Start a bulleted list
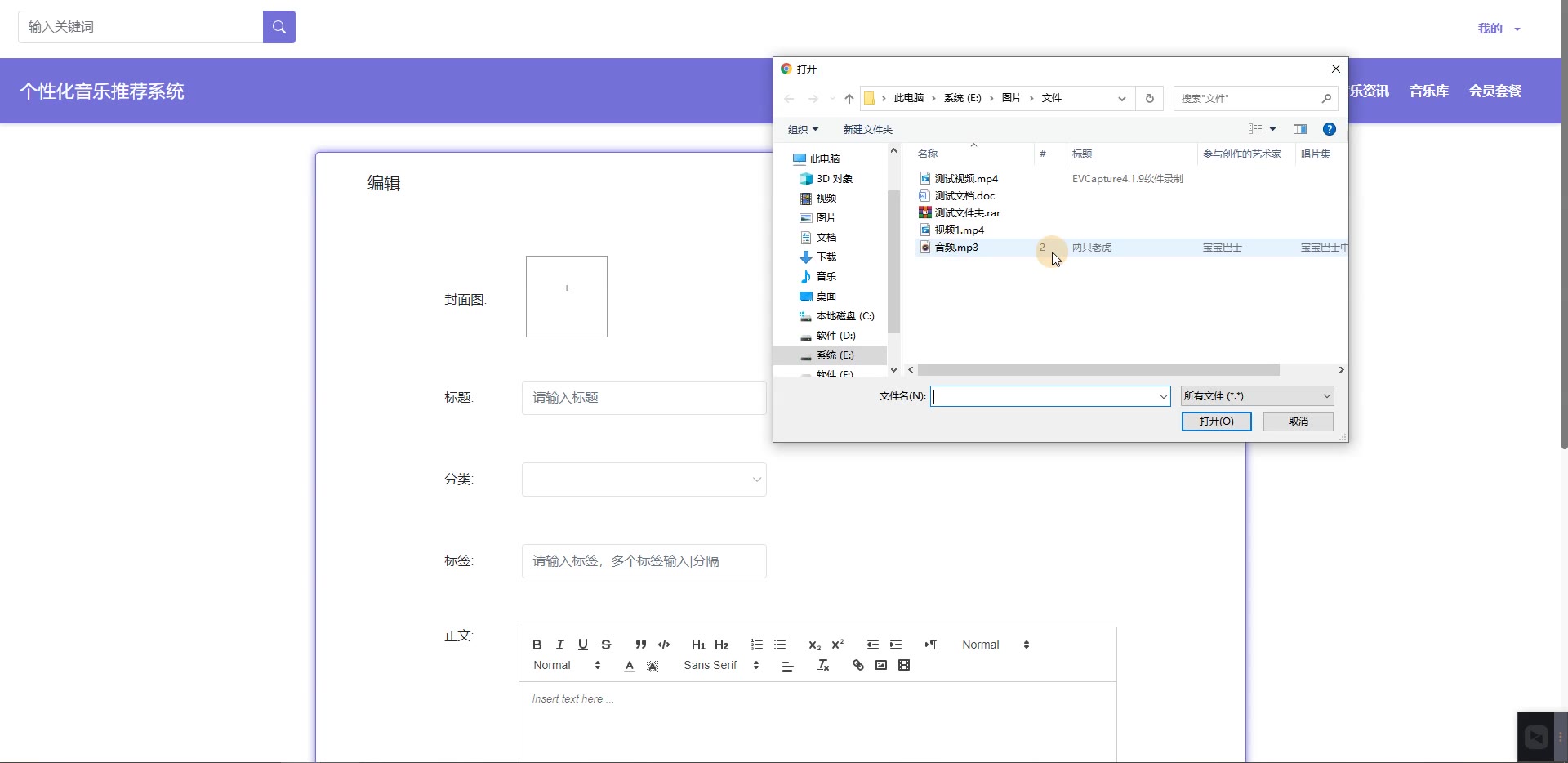The image size is (1568, 763). tap(780, 645)
